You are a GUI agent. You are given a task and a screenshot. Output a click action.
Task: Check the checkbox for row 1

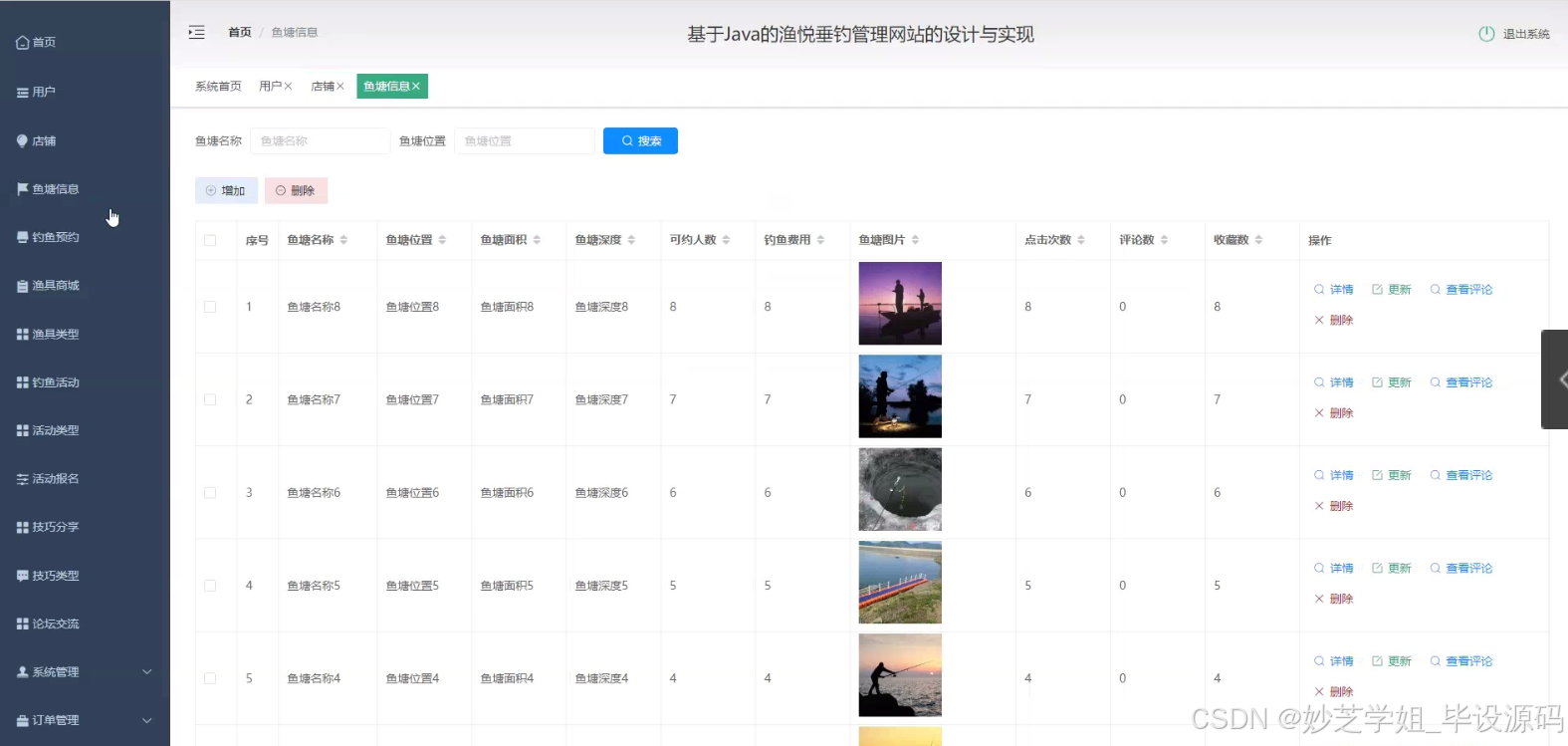[x=210, y=307]
